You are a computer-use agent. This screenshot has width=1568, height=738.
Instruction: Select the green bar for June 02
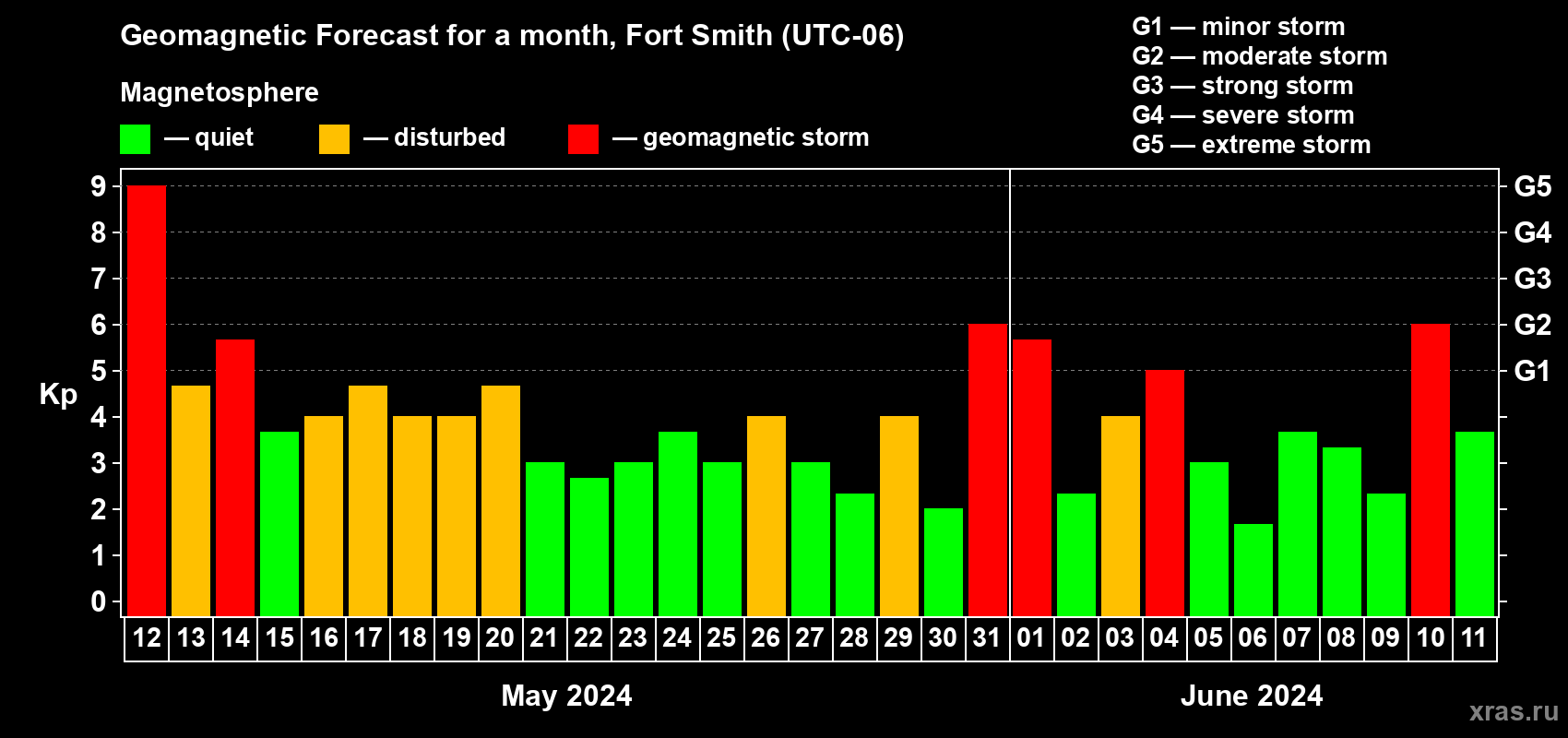coord(1076,554)
